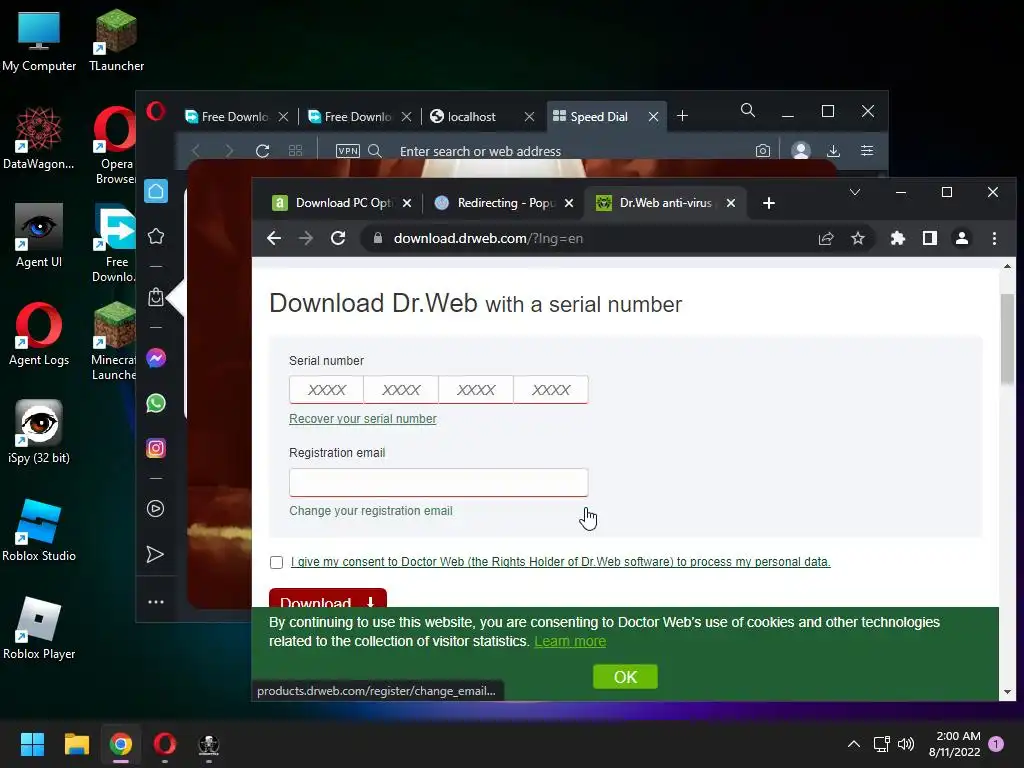This screenshot has height=768, width=1024.
Task: Click the last serial number XXXX field
Action: click(551, 390)
